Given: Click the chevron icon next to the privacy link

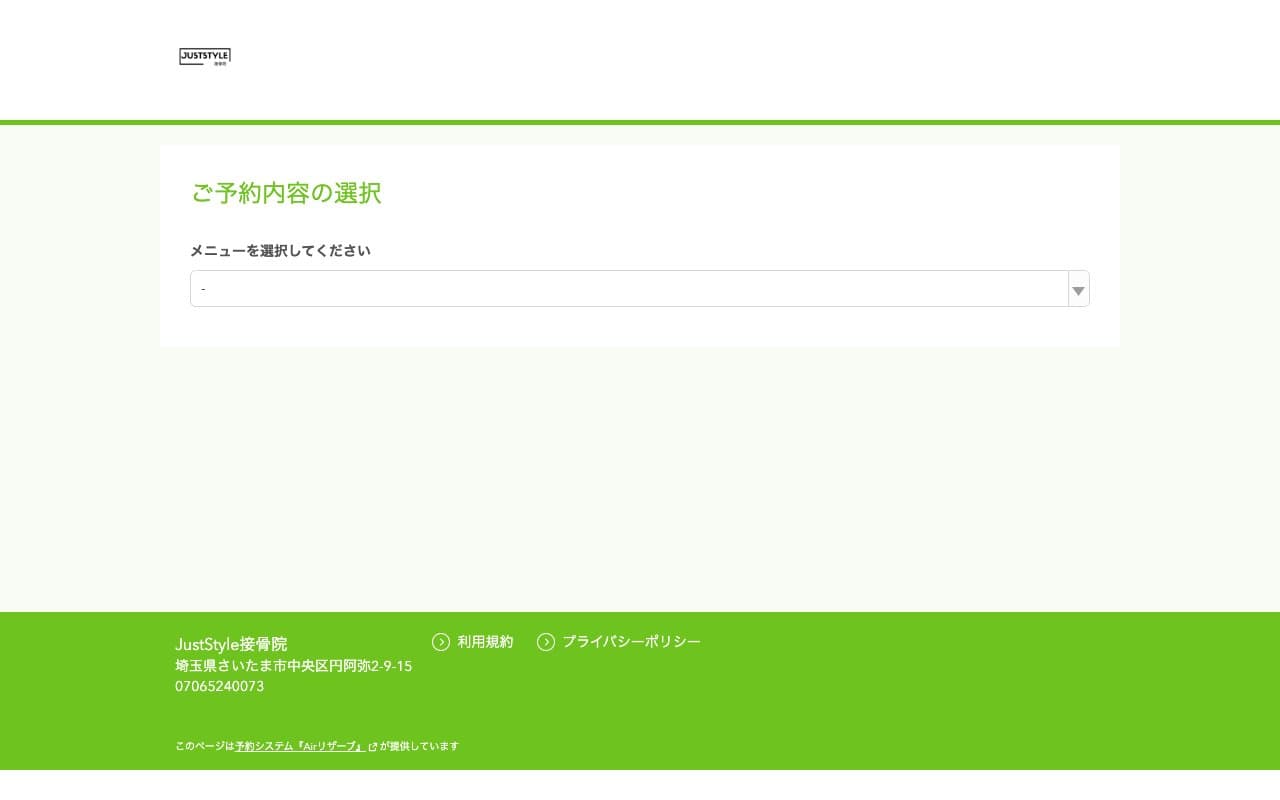Looking at the screenshot, I should 546,642.
